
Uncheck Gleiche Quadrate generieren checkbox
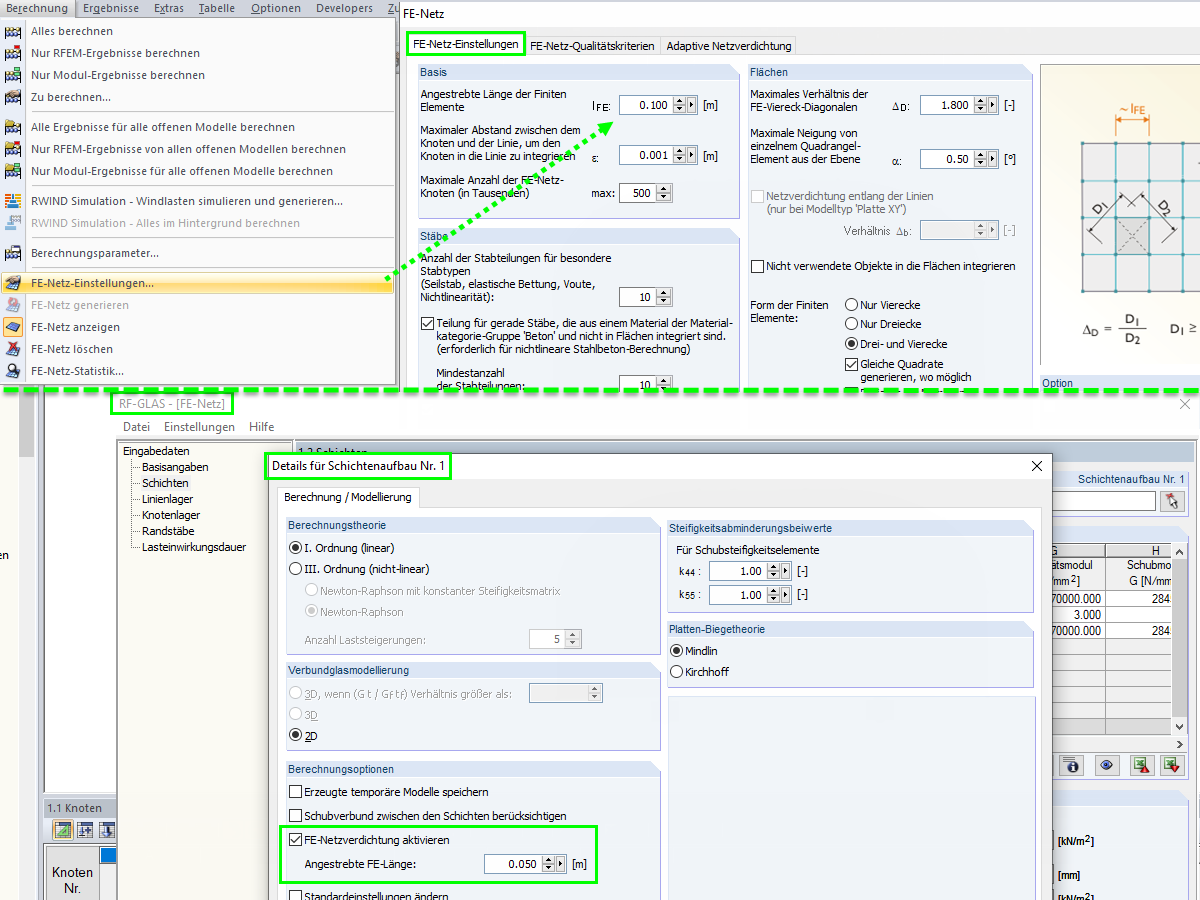[852, 364]
